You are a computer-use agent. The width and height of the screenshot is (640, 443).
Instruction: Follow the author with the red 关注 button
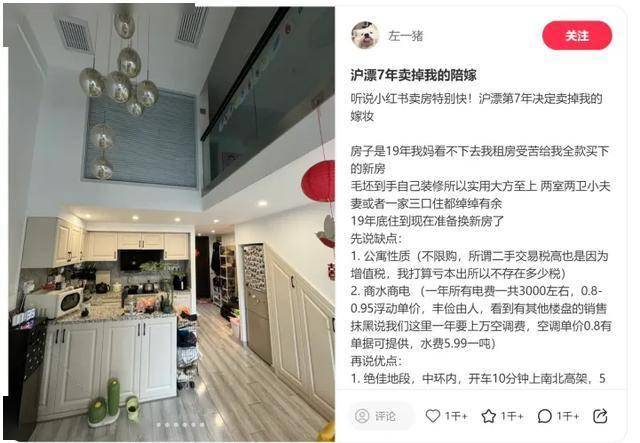pos(577,36)
